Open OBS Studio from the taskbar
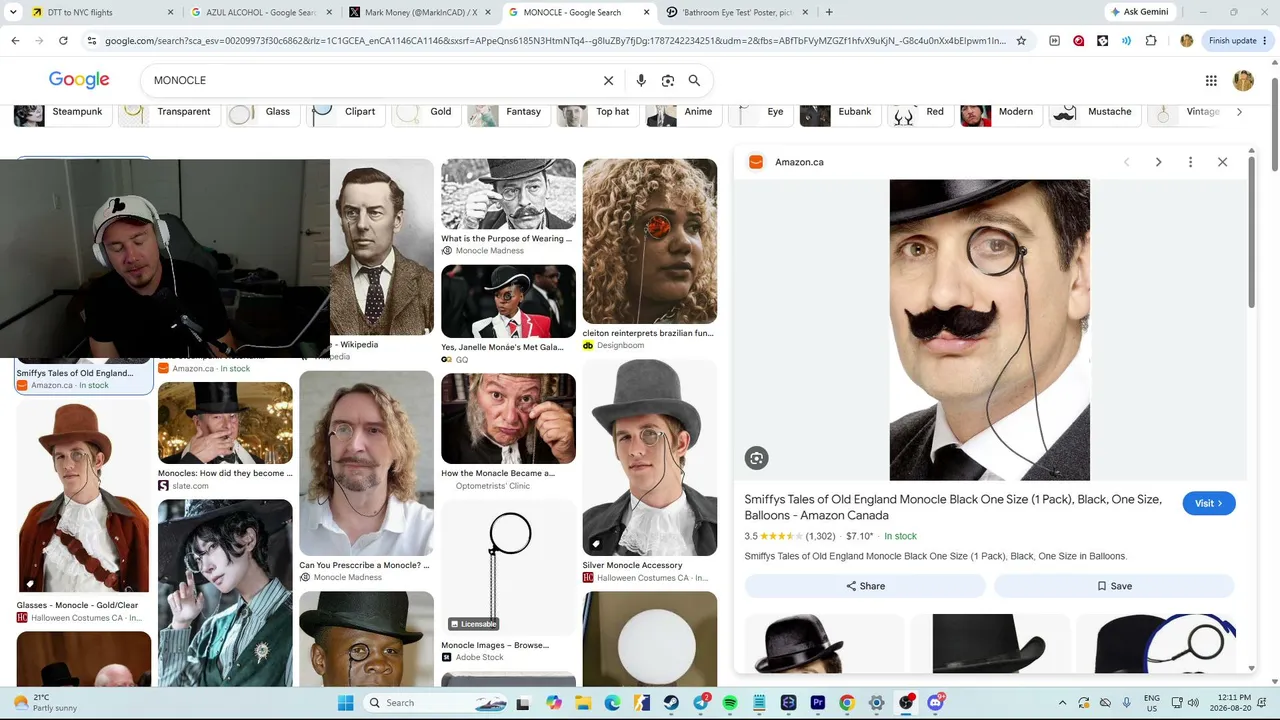 [x=906, y=703]
